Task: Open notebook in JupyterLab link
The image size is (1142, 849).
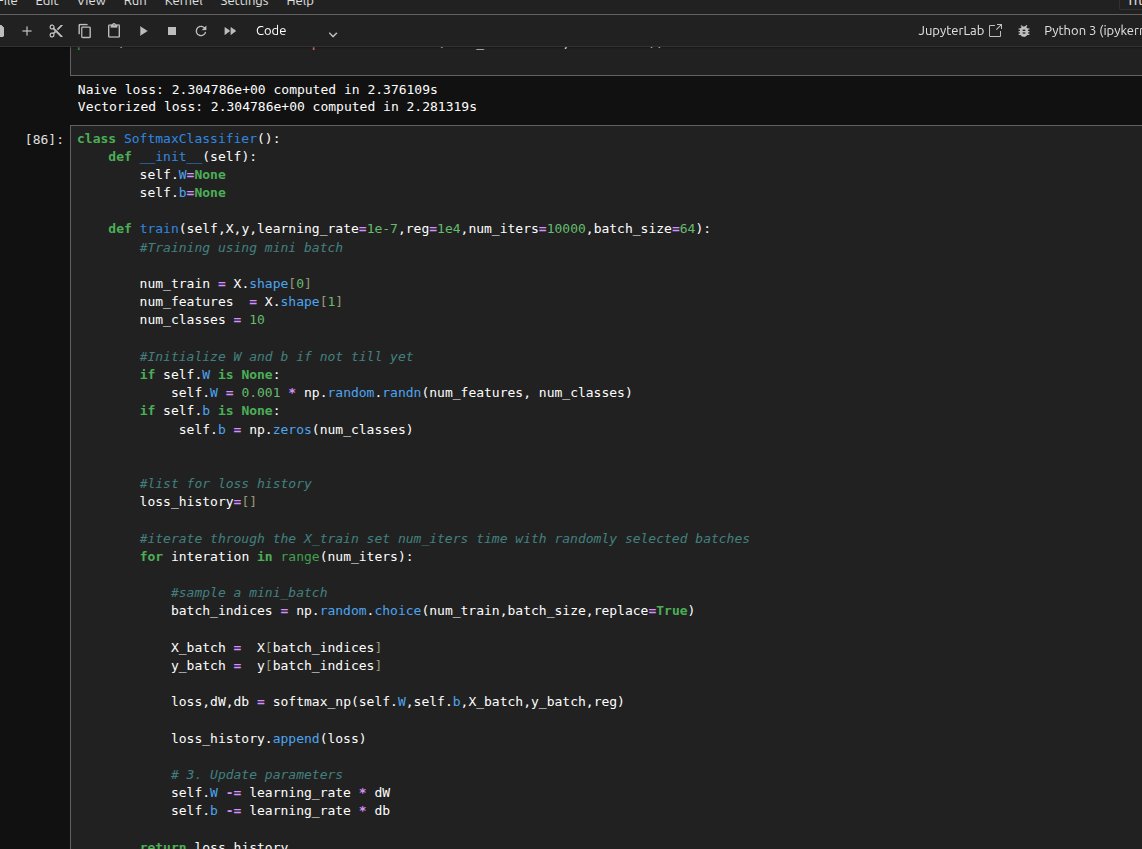Action: pyautogui.click(x=960, y=31)
